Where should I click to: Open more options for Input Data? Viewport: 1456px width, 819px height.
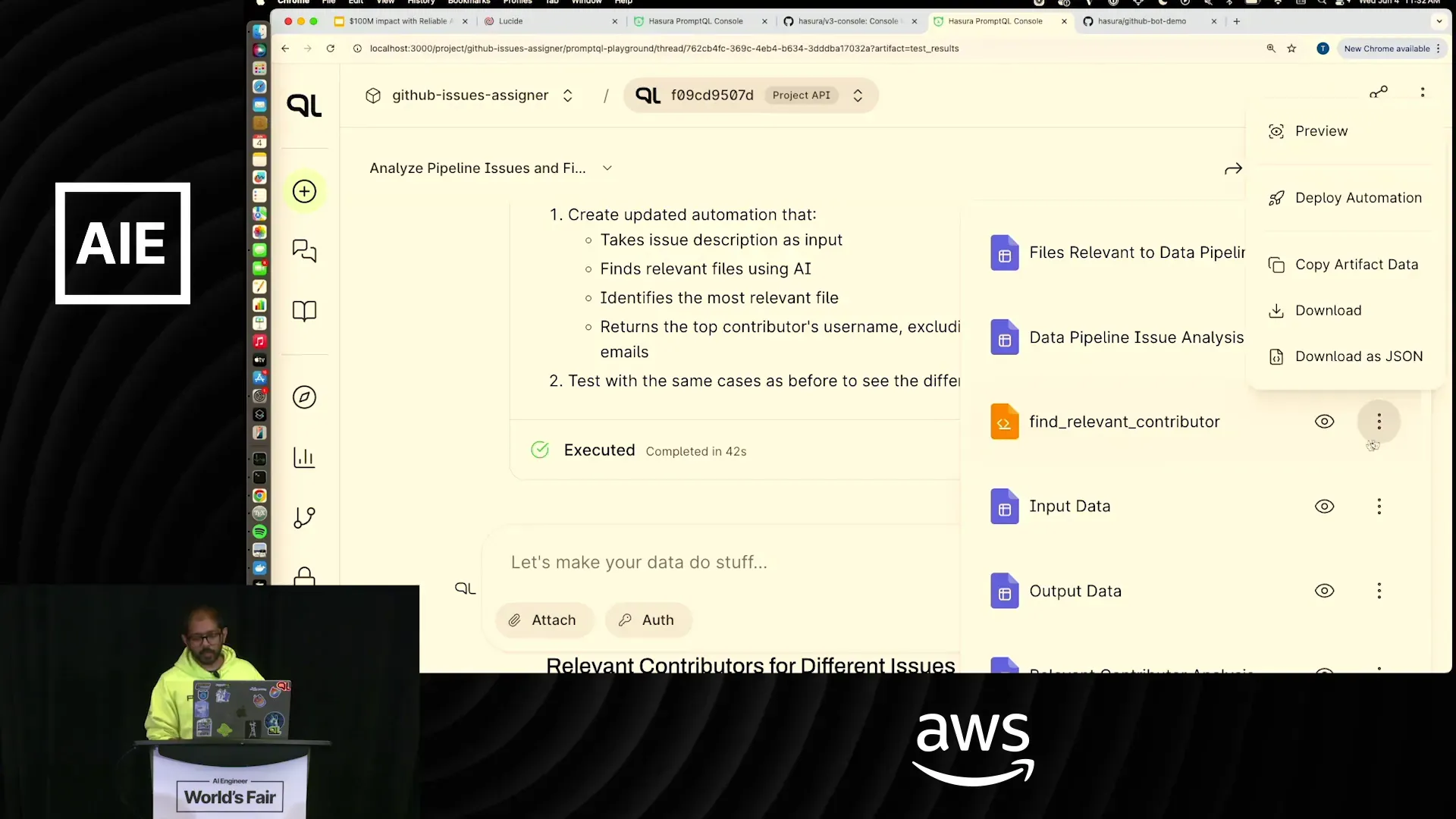click(1379, 507)
